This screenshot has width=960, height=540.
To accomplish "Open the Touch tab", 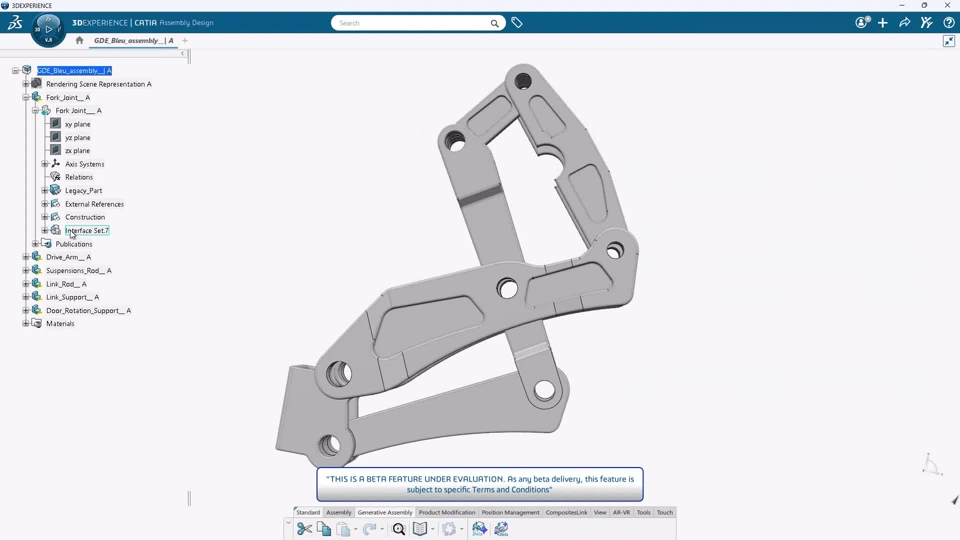I will pos(665,512).
